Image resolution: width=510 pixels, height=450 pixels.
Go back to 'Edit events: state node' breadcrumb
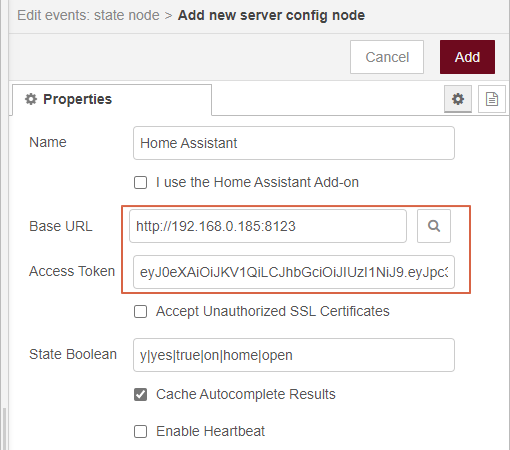tap(88, 15)
